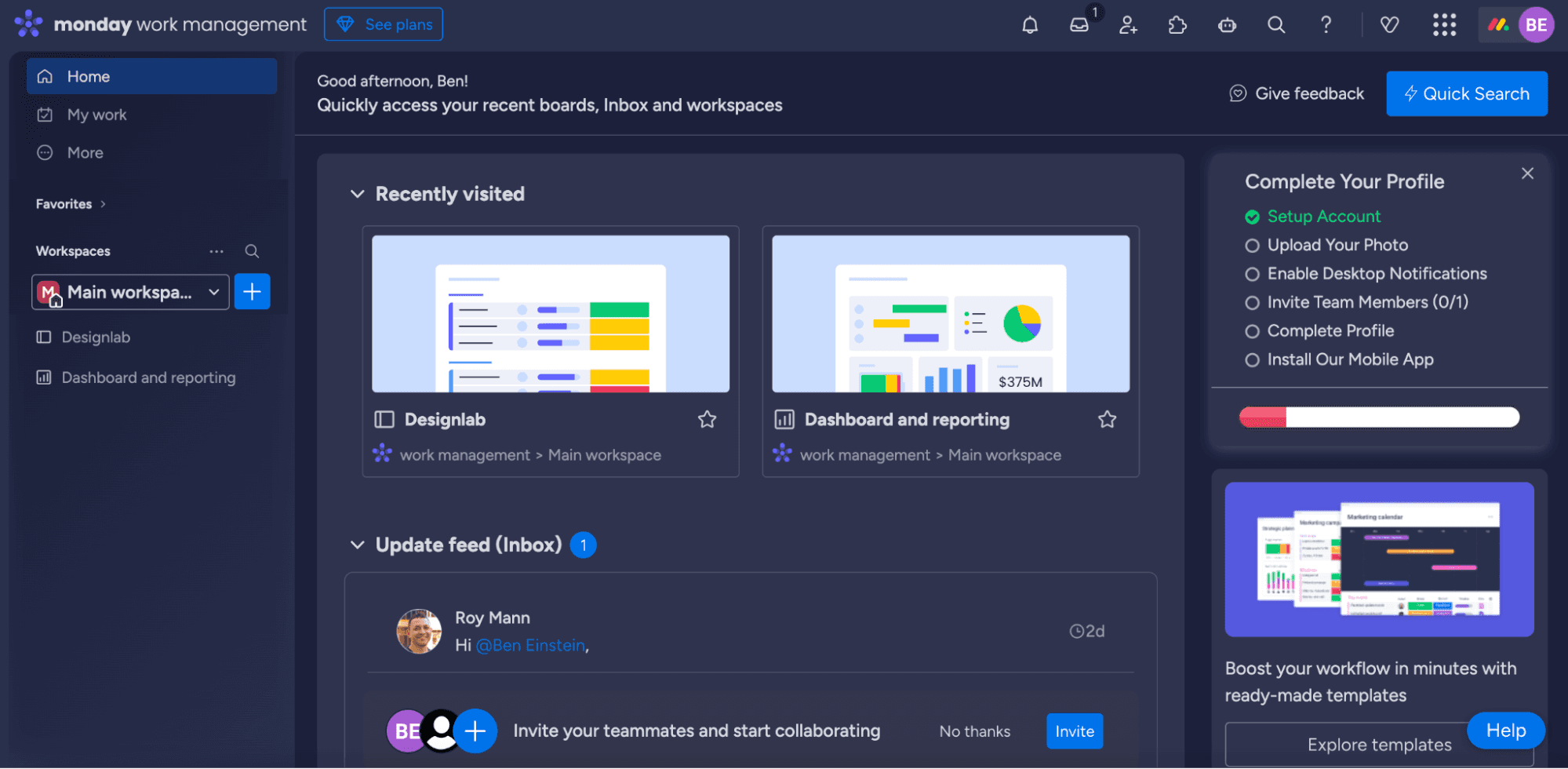Click Give feedback
The height and width of the screenshot is (769, 1568).
(1297, 94)
